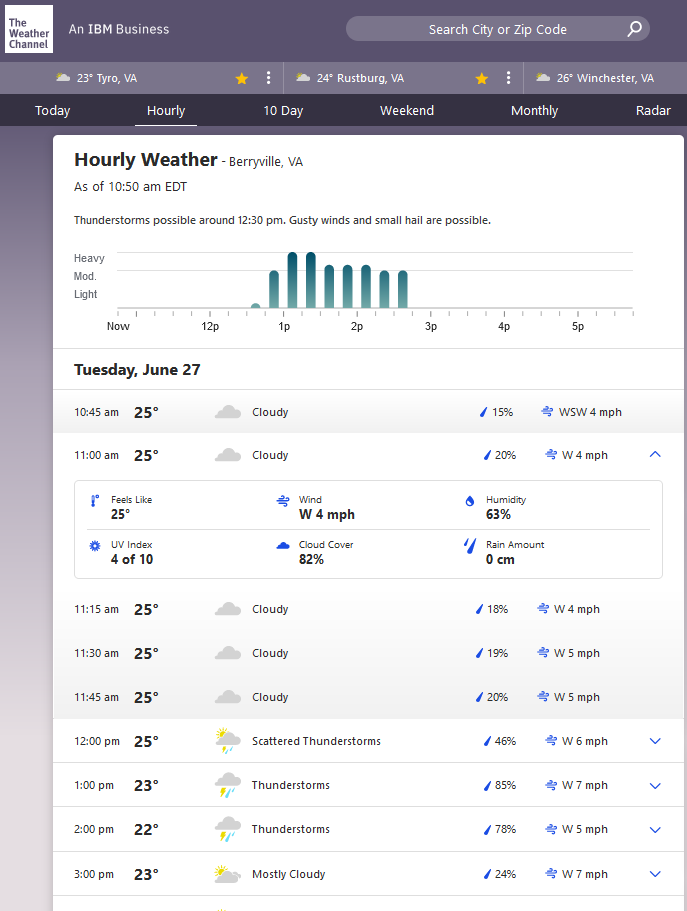Click cloudy icon in 11:30 am row
The image size is (687, 911).
[228, 653]
